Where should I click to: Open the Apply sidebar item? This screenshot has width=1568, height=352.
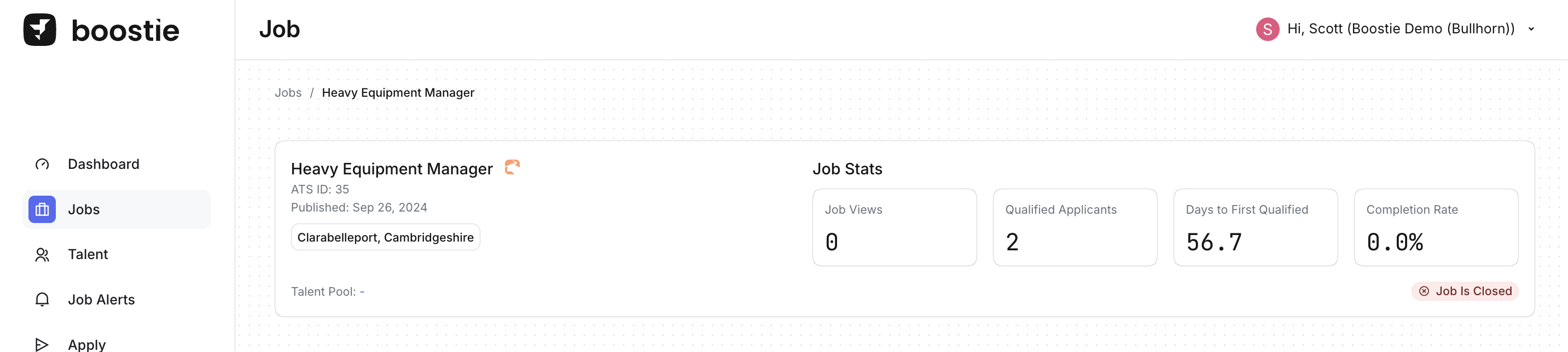[86, 344]
